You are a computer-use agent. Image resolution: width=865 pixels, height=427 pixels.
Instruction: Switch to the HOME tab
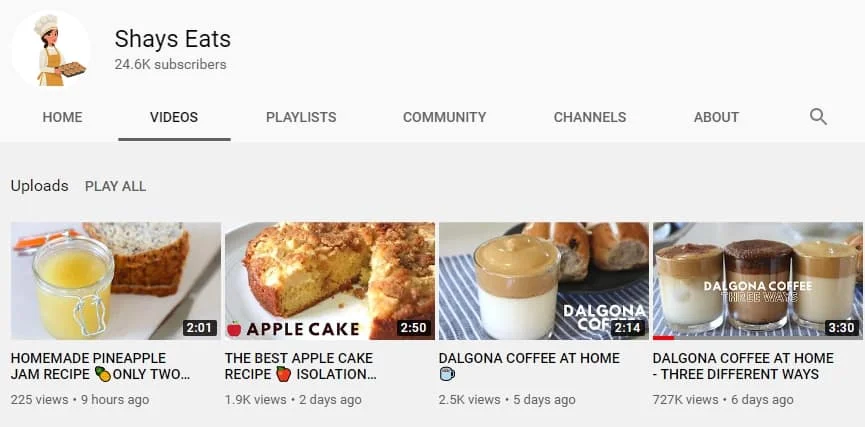coord(62,117)
